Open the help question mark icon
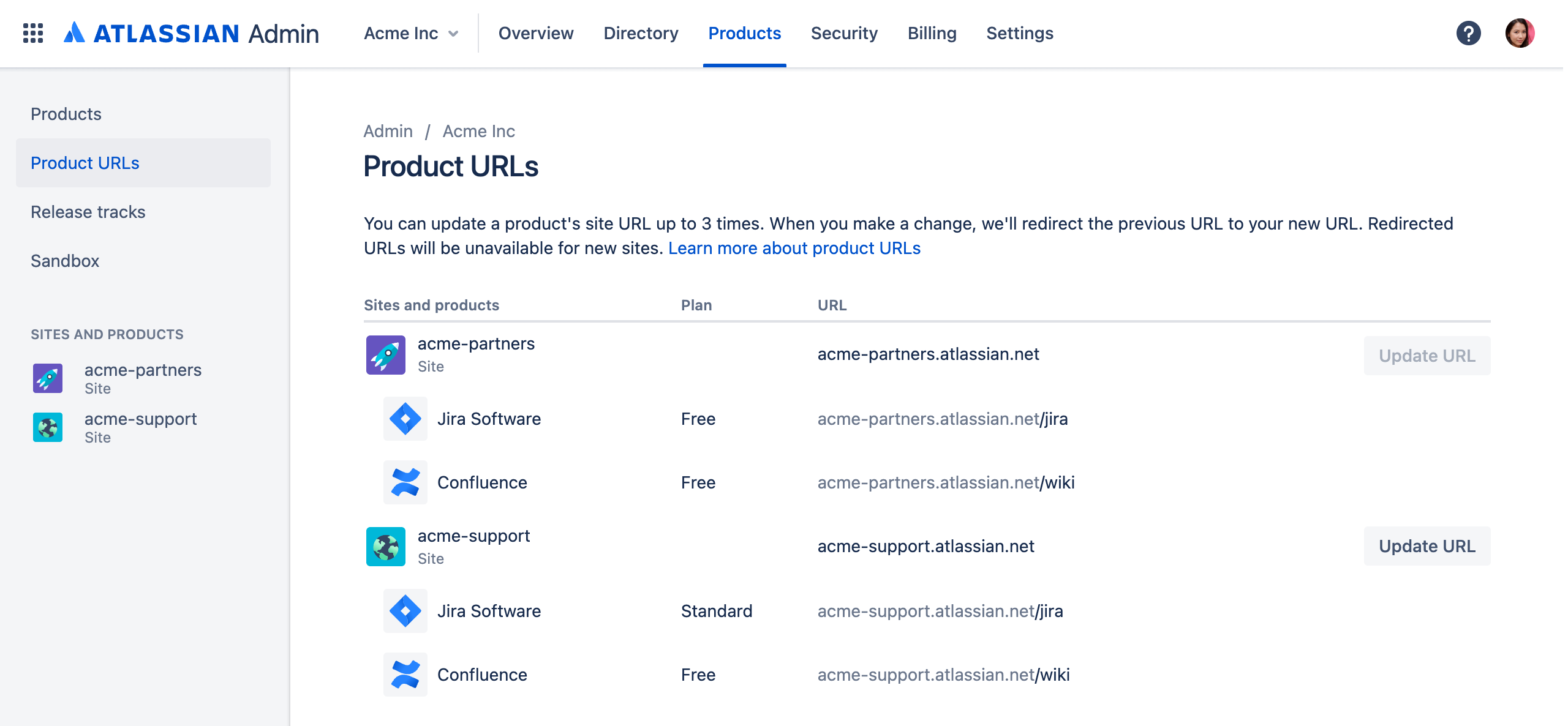Viewport: 1568px width, 726px height. pyautogui.click(x=1468, y=33)
